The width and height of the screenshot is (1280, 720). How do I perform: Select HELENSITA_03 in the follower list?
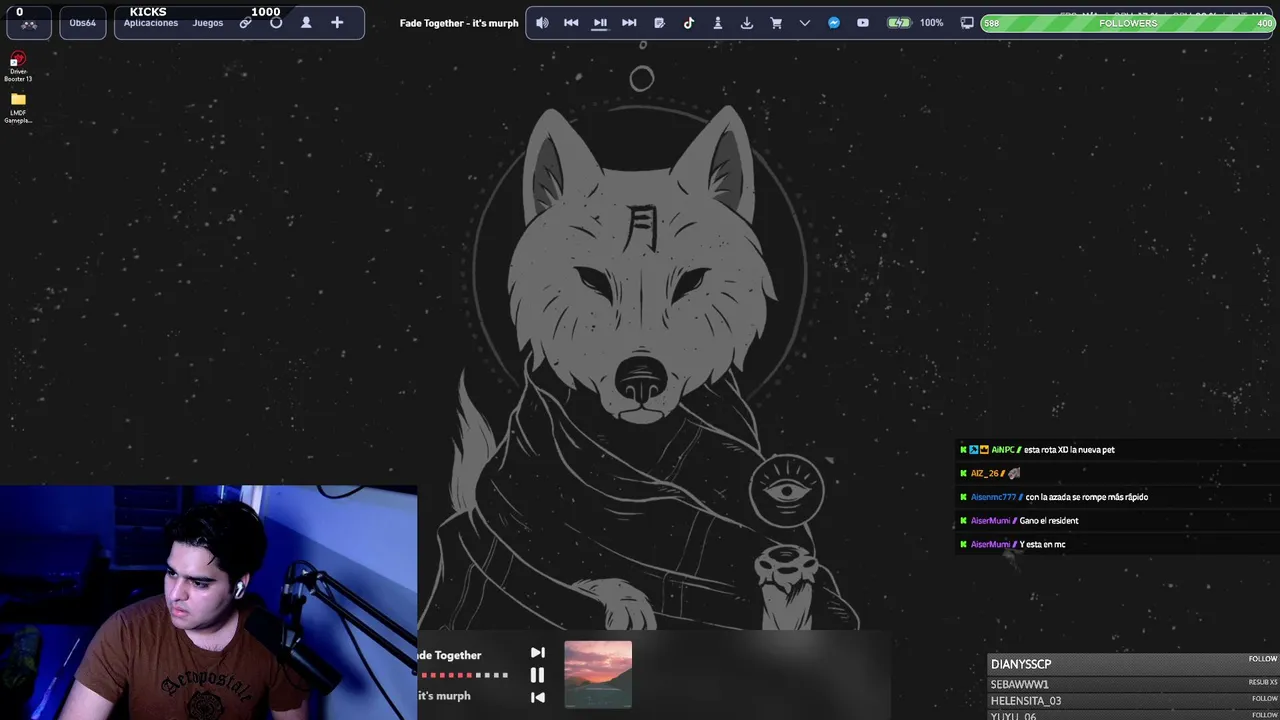click(1132, 700)
